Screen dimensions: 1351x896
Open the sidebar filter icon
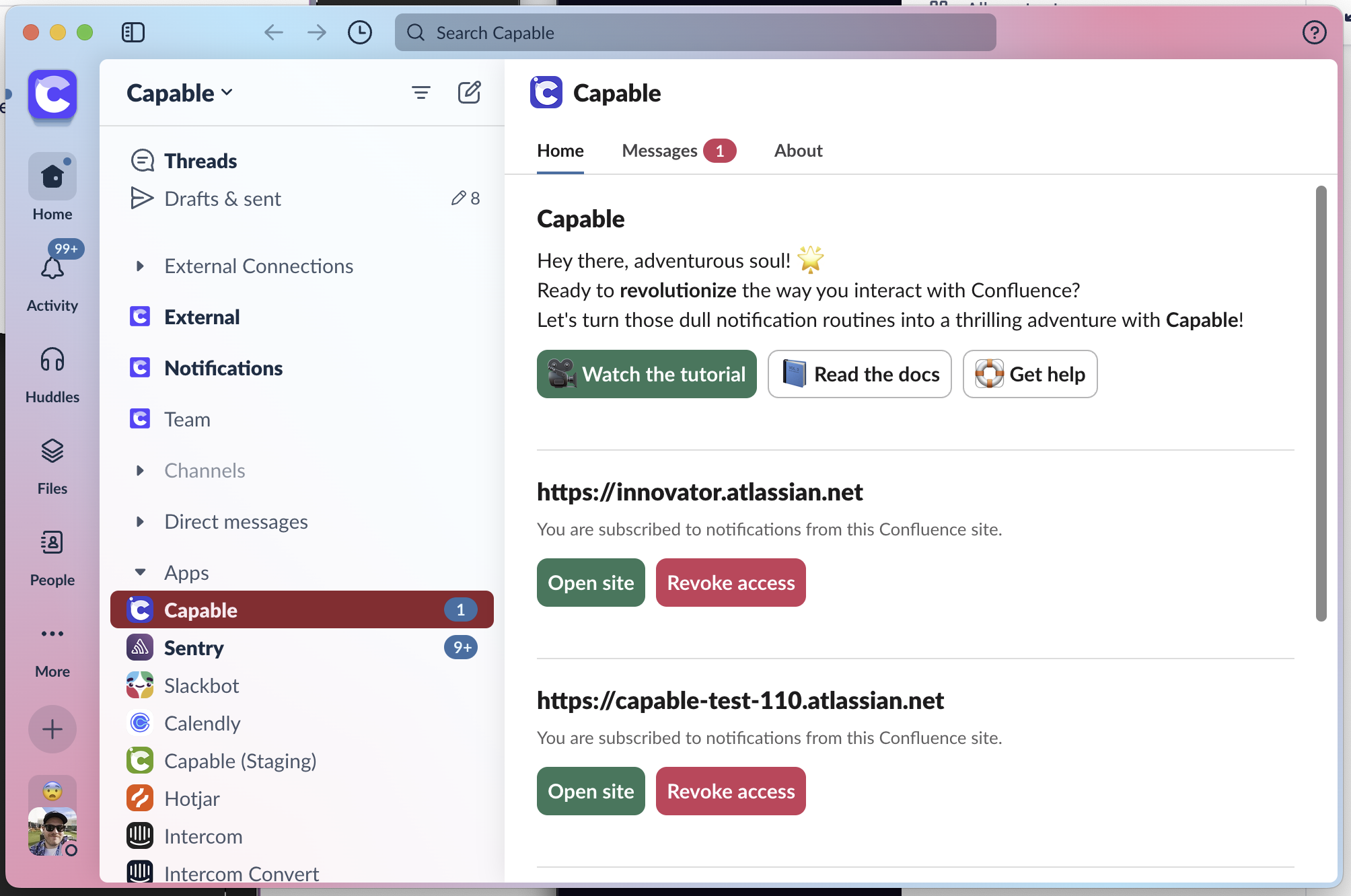click(x=421, y=92)
